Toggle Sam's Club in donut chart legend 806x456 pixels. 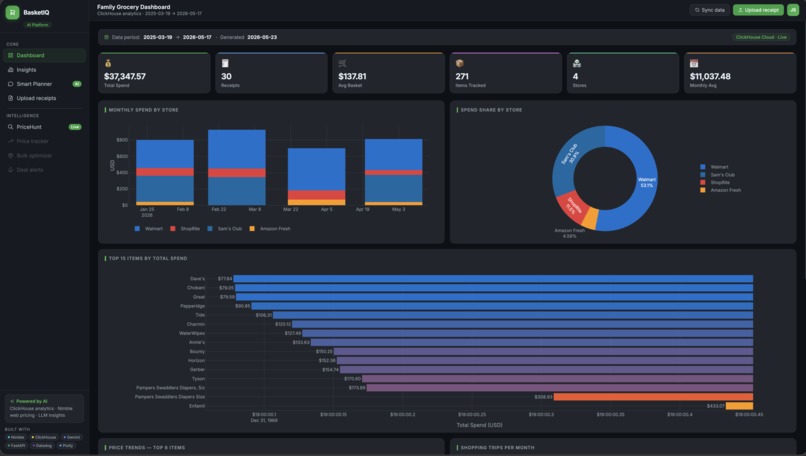(718, 175)
